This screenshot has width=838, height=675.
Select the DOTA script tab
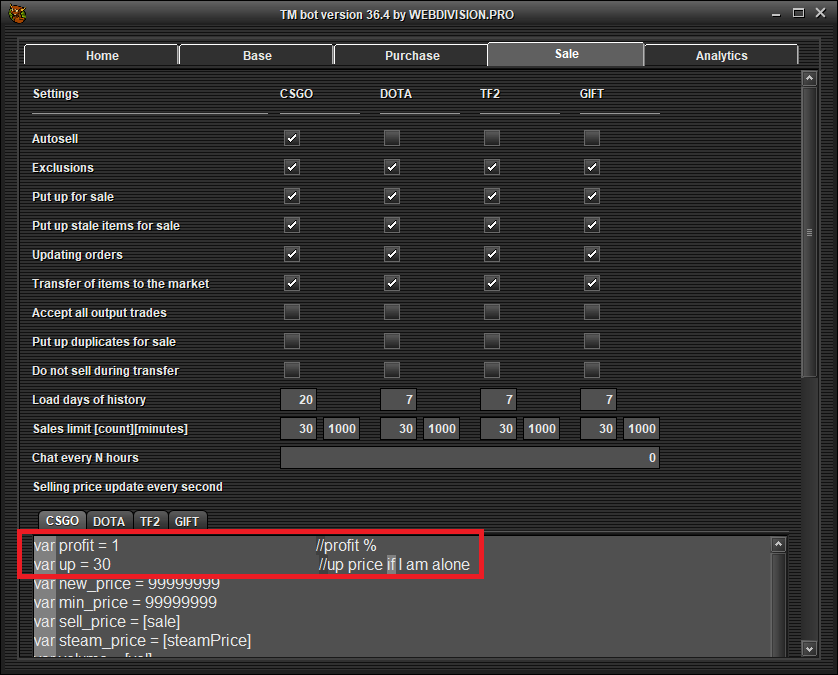(109, 521)
